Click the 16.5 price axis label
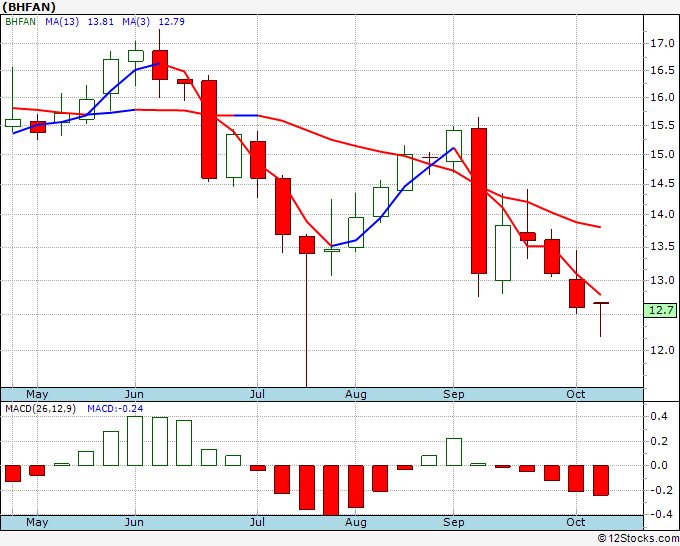This screenshot has height=546, width=680. click(662, 70)
